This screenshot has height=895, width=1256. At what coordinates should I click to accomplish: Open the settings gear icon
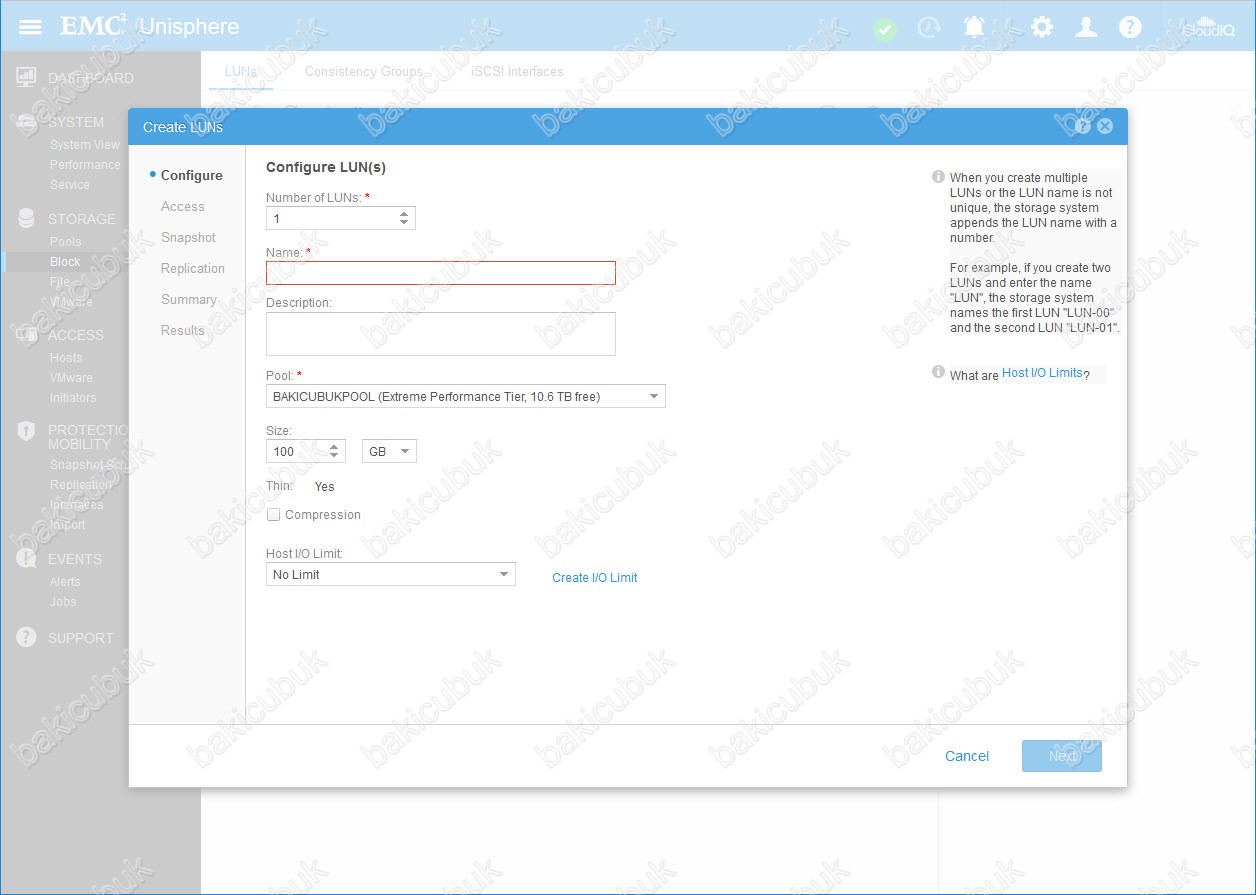1042,27
